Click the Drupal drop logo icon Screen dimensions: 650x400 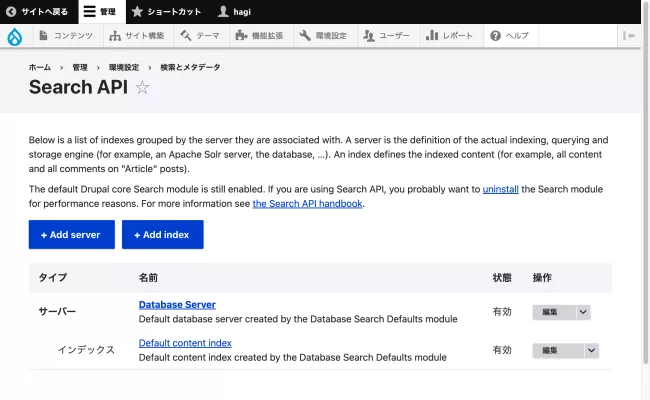coord(15,36)
